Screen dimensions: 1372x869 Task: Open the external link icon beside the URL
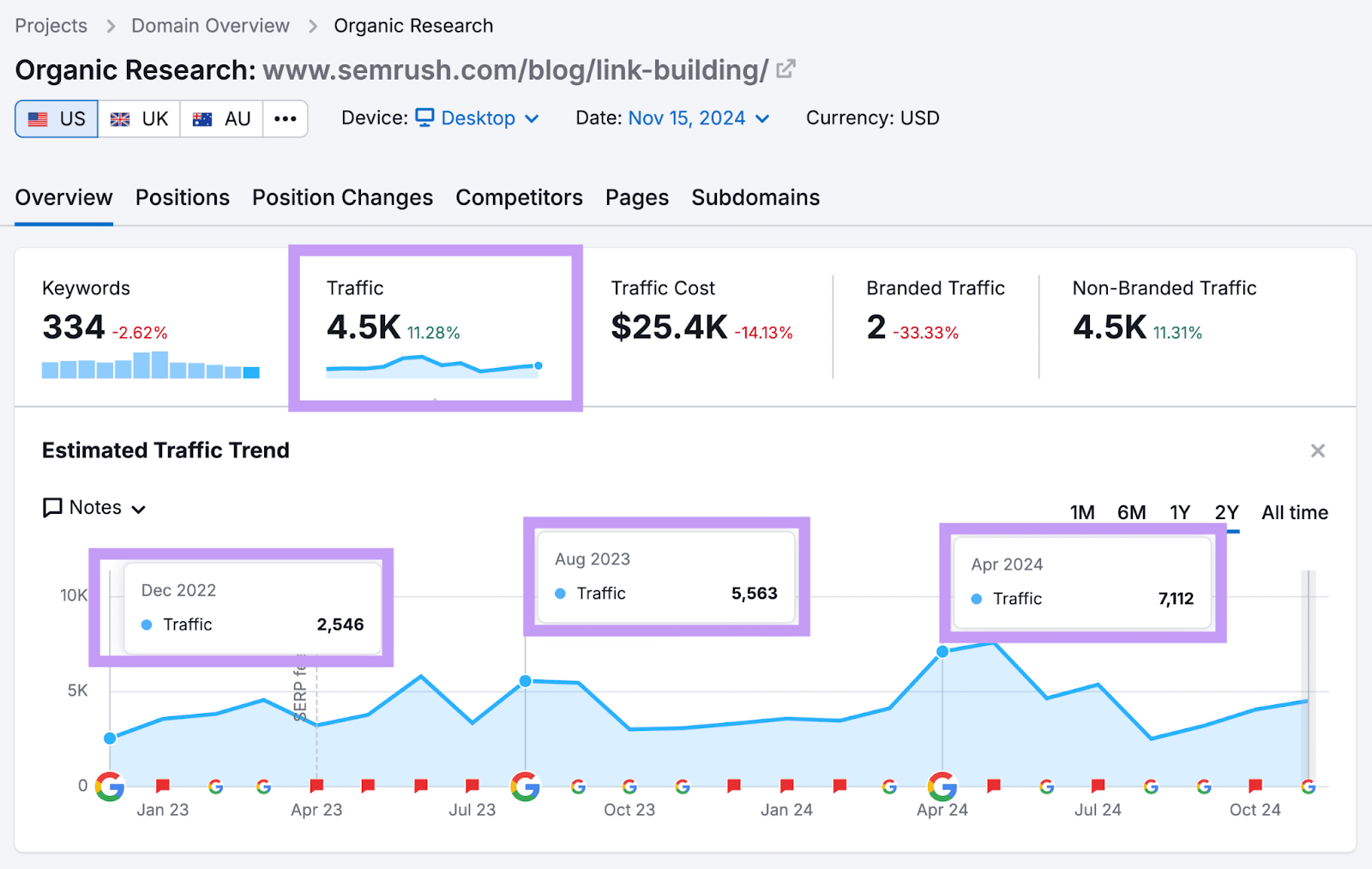click(x=785, y=69)
